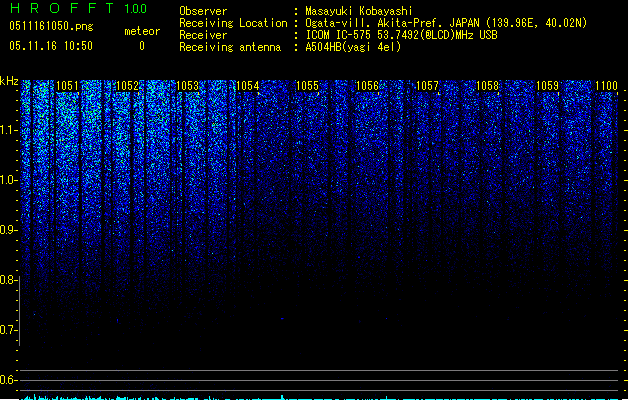Click the 'Receiving antenna' field label
This screenshot has width=629, height=400.
pyautogui.click(x=230, y=47)
